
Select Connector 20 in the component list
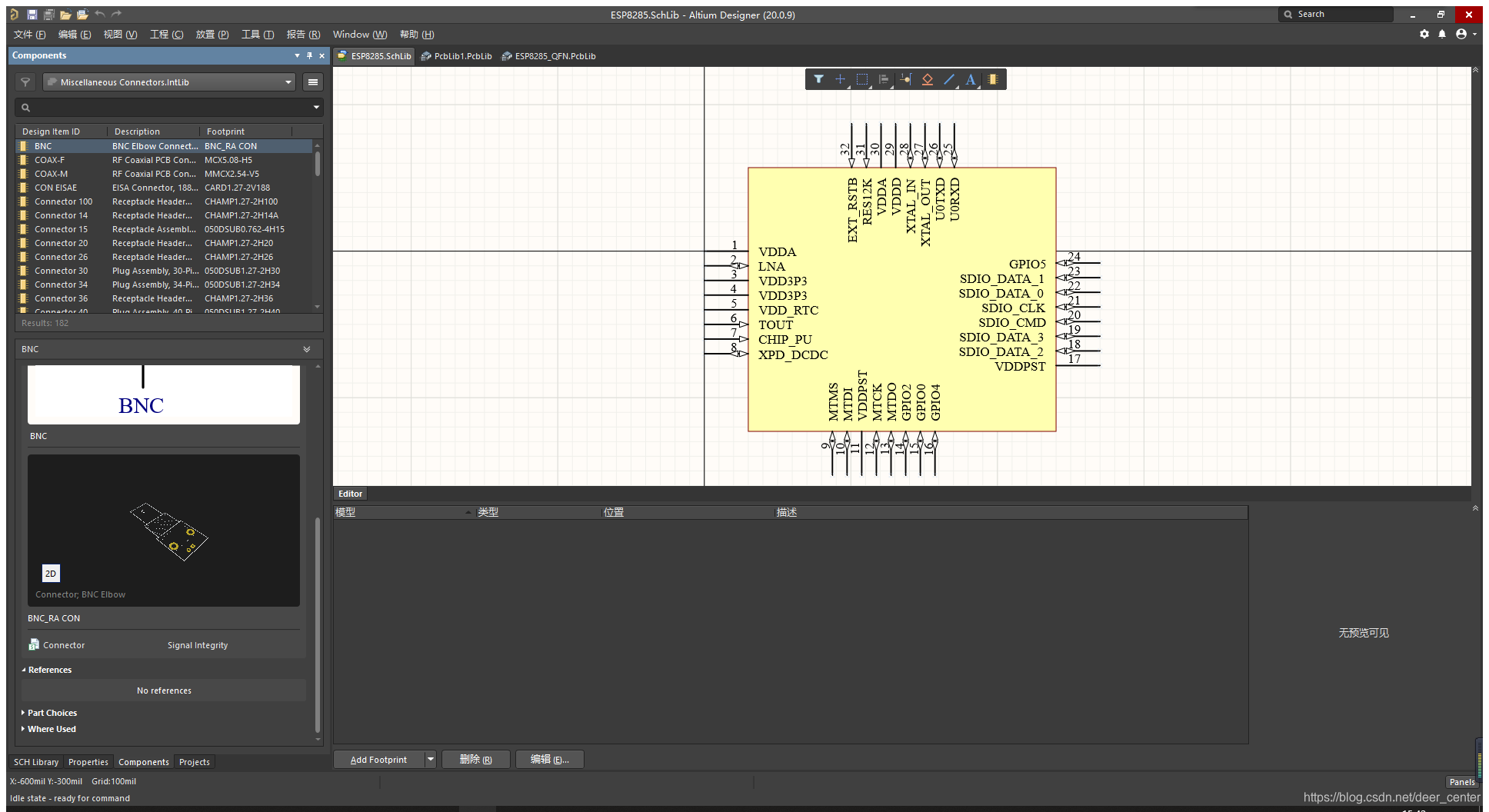click(x=61, y=243)
